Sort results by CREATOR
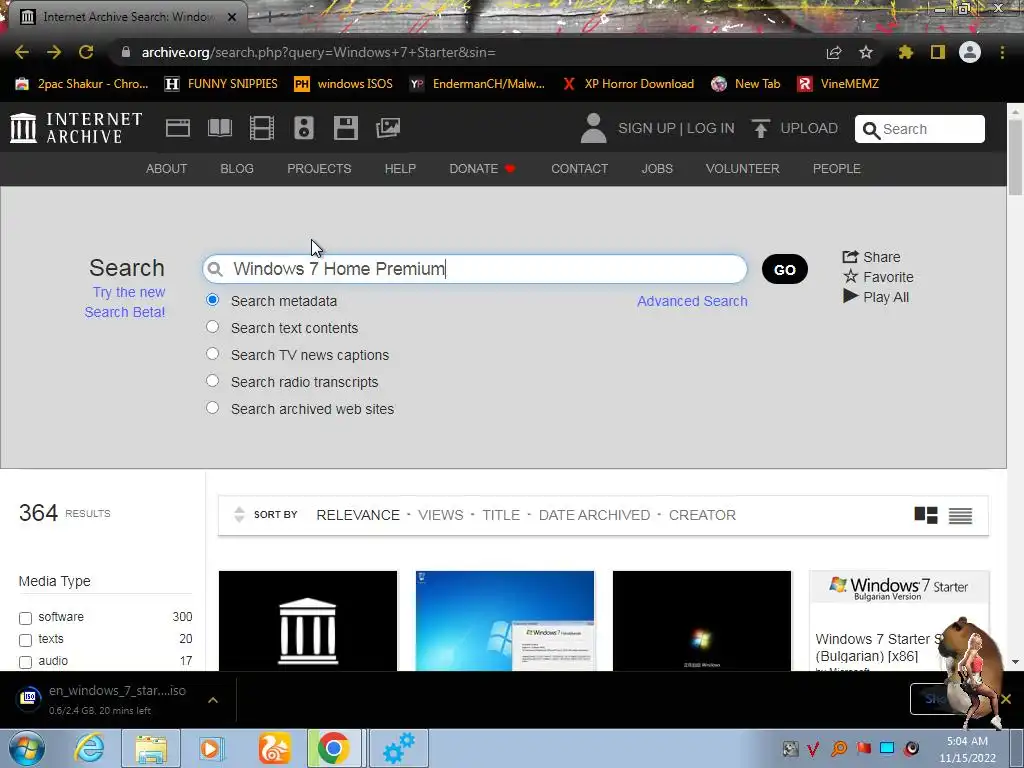The image size is (1024, 768). 702,515
